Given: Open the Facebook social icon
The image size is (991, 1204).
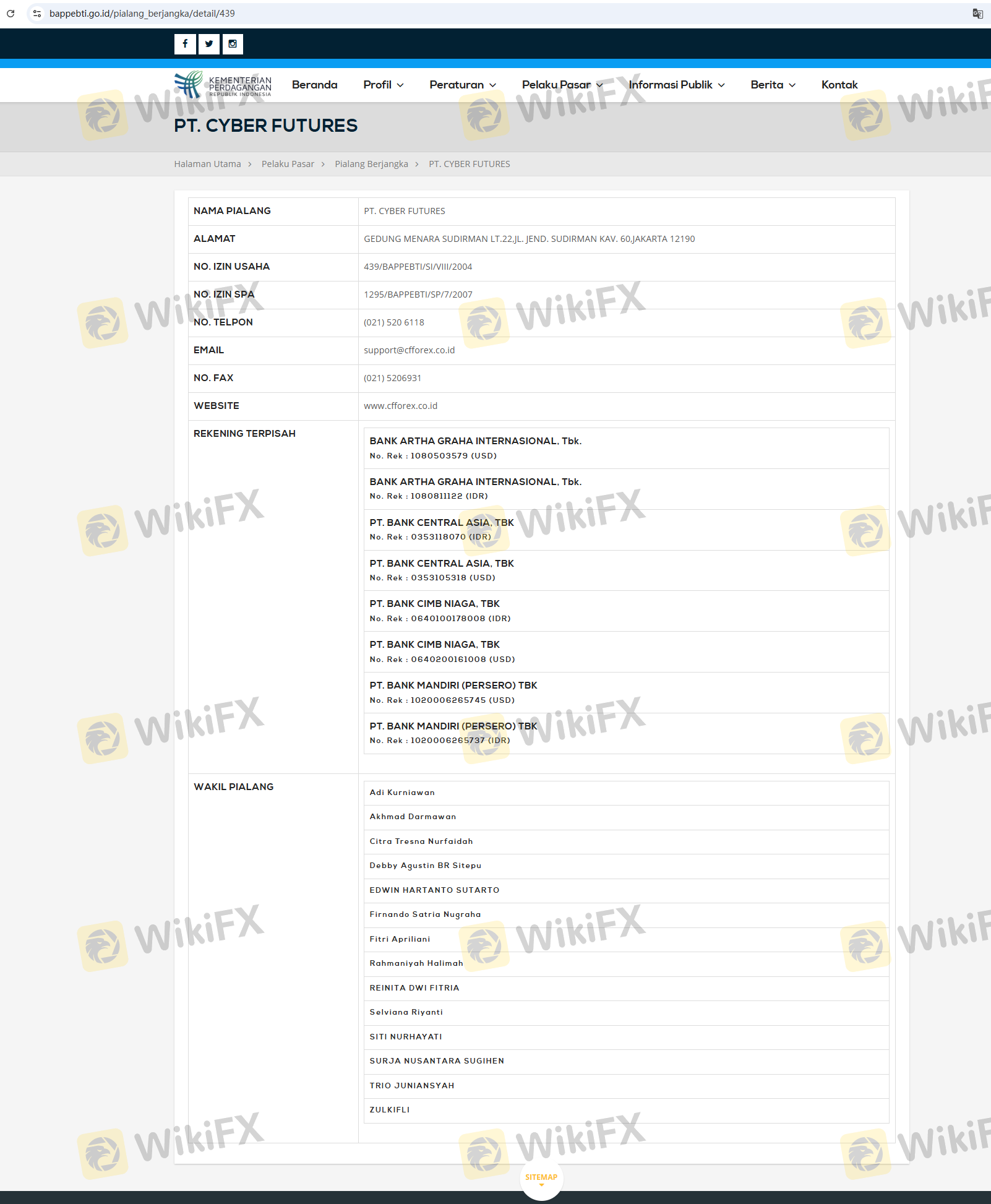Looking at the screenshot, I should click(185, 44).
